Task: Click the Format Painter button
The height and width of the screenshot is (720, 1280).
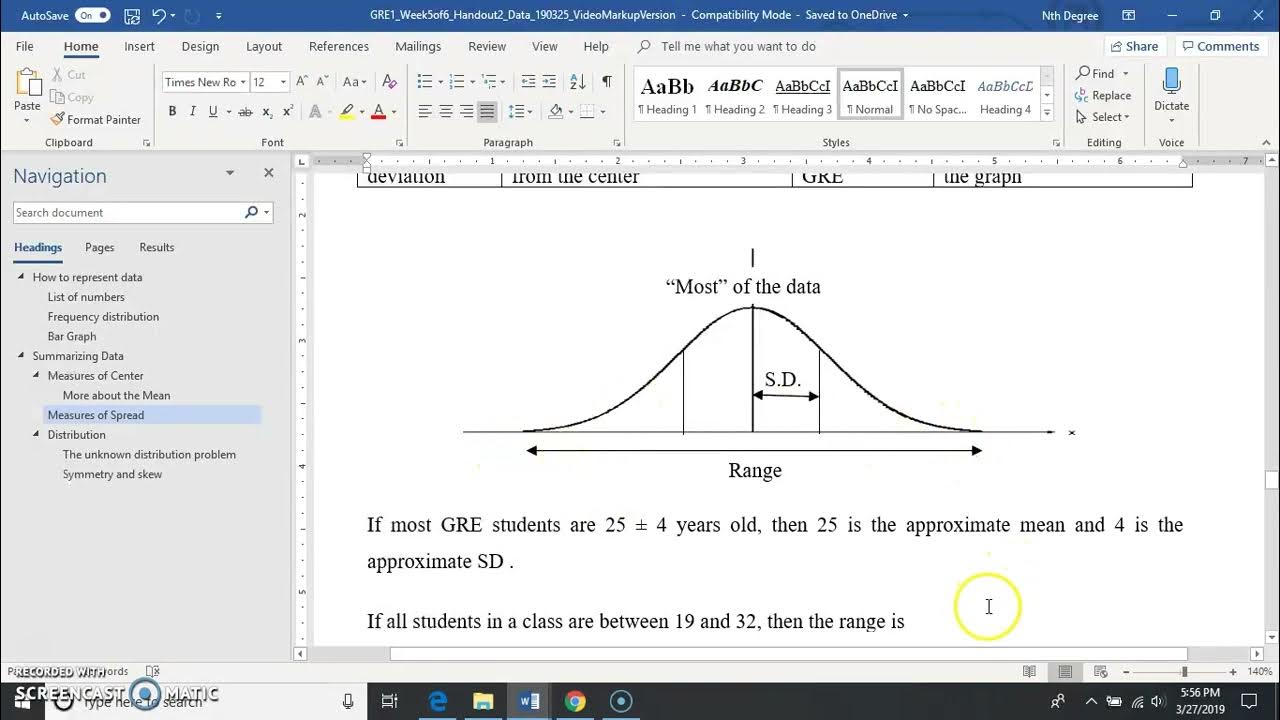Action: [x=95, y=119]
